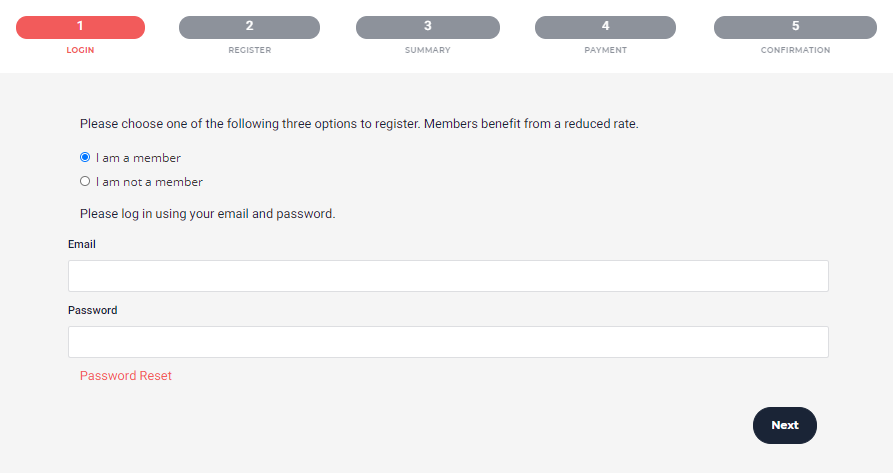
Task: Click the Next button
Action: (785, 425)
